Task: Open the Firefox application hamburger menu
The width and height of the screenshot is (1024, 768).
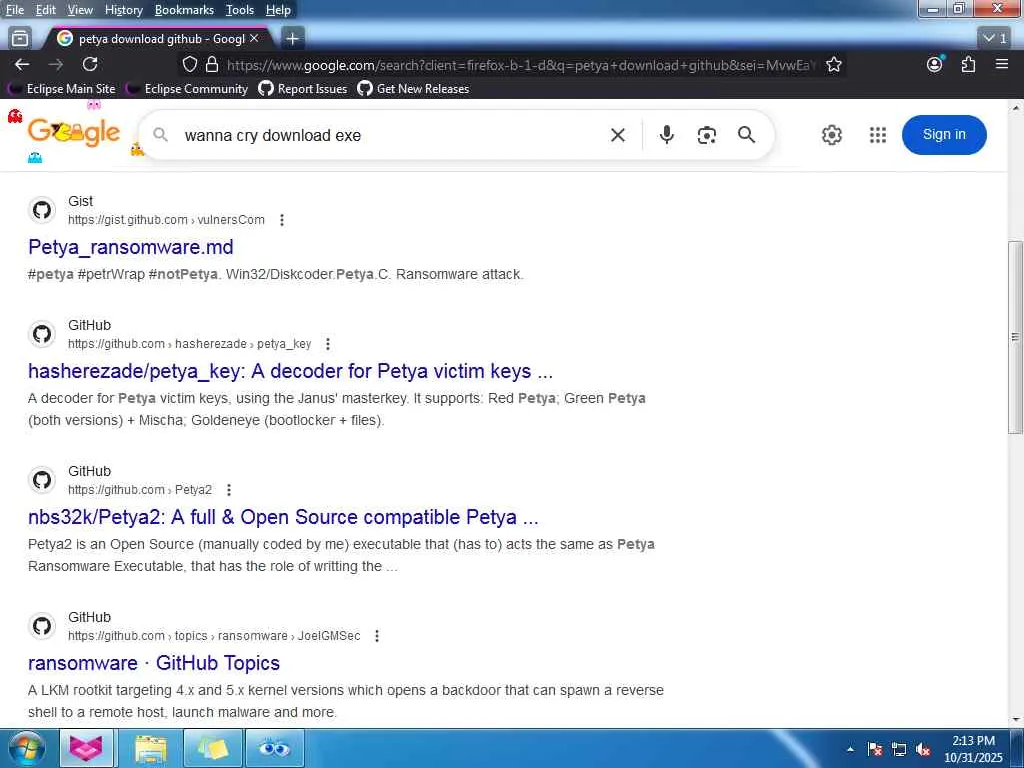Action: click(1002, 64)
